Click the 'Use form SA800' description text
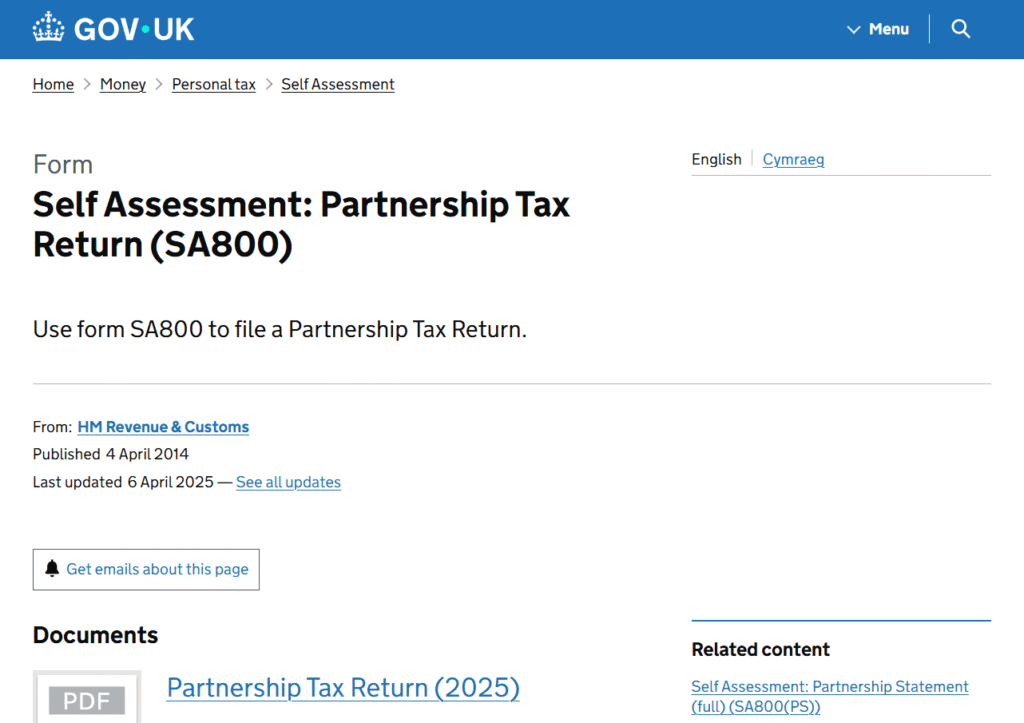The width and height of the screenshot is (1024, 723). 279,329
